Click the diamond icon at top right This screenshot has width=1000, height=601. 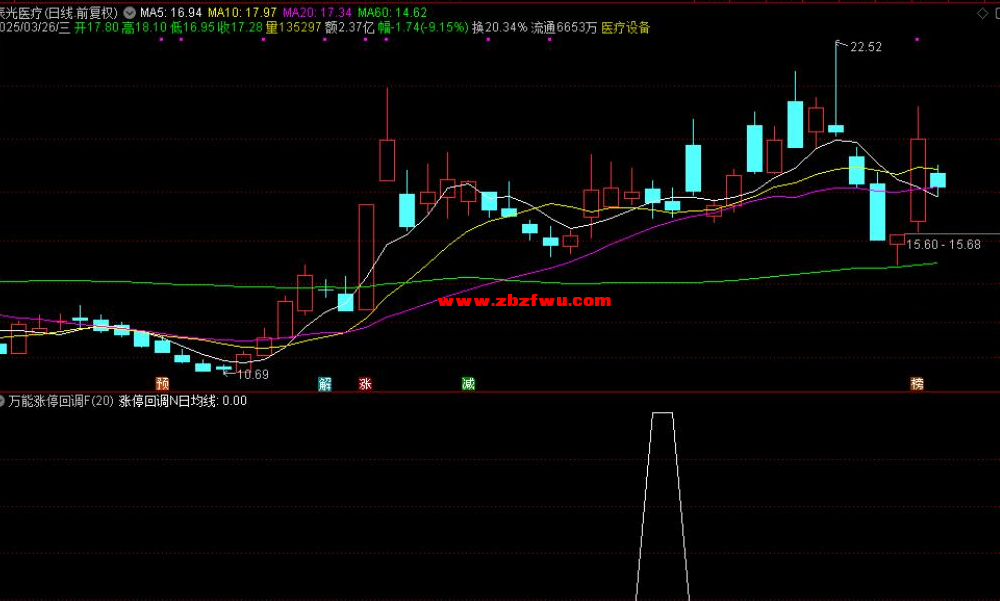(982, 13)
